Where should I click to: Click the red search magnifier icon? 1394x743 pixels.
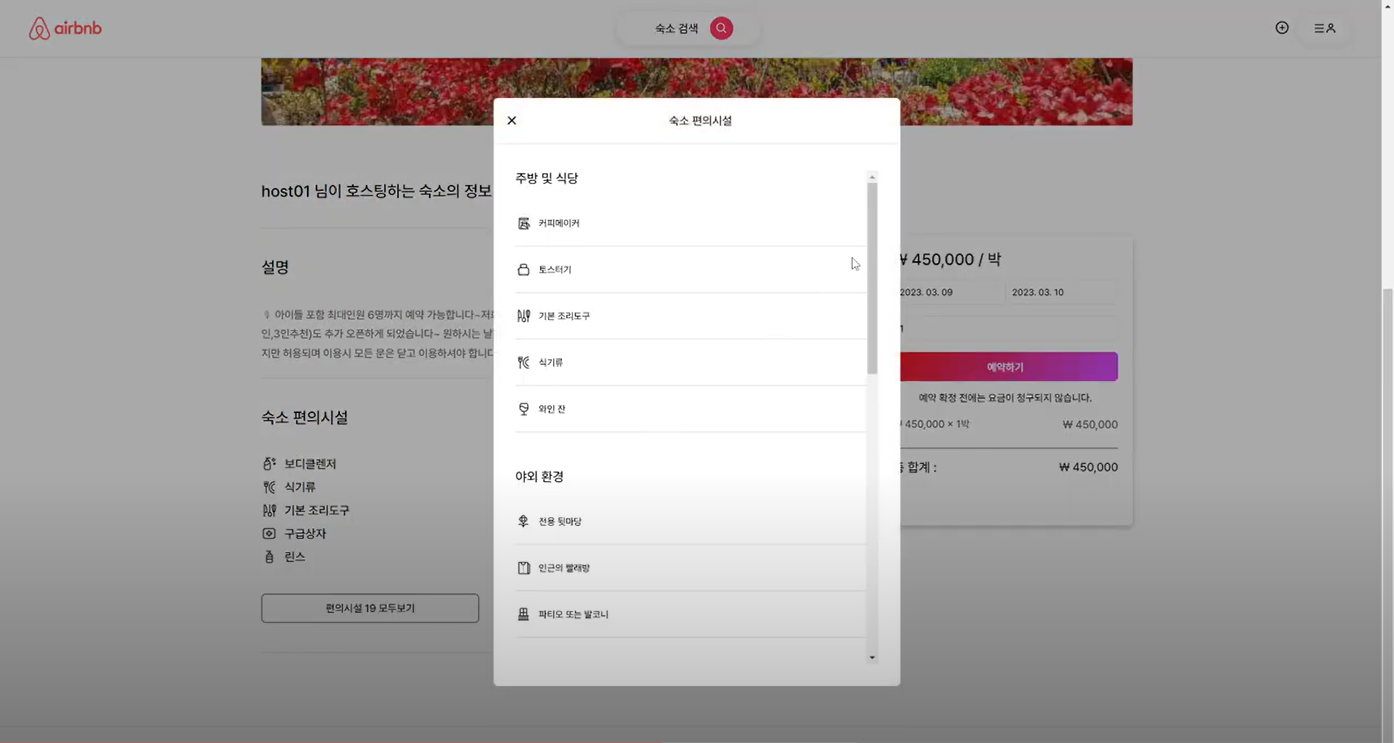[720, 28]
